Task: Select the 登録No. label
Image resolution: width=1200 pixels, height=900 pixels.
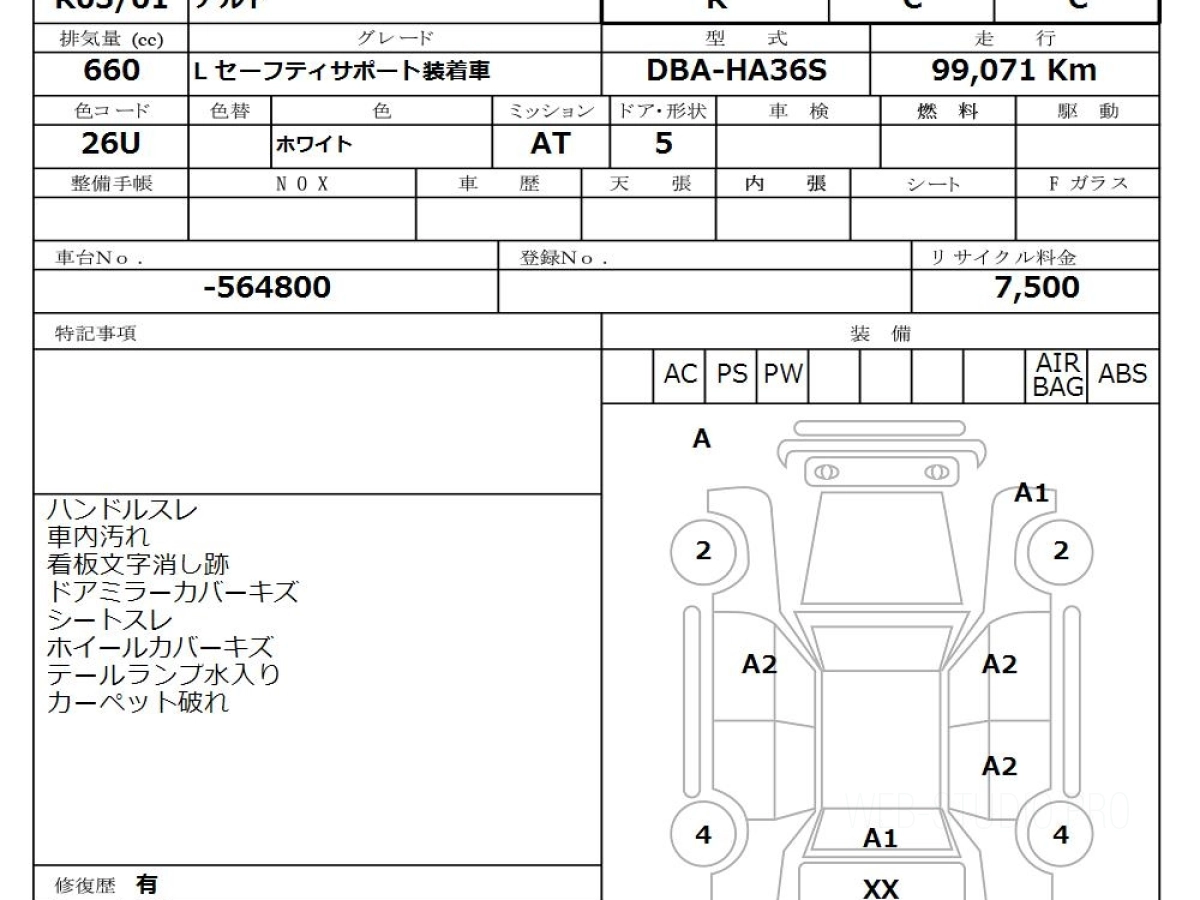Action: [565, 257]
